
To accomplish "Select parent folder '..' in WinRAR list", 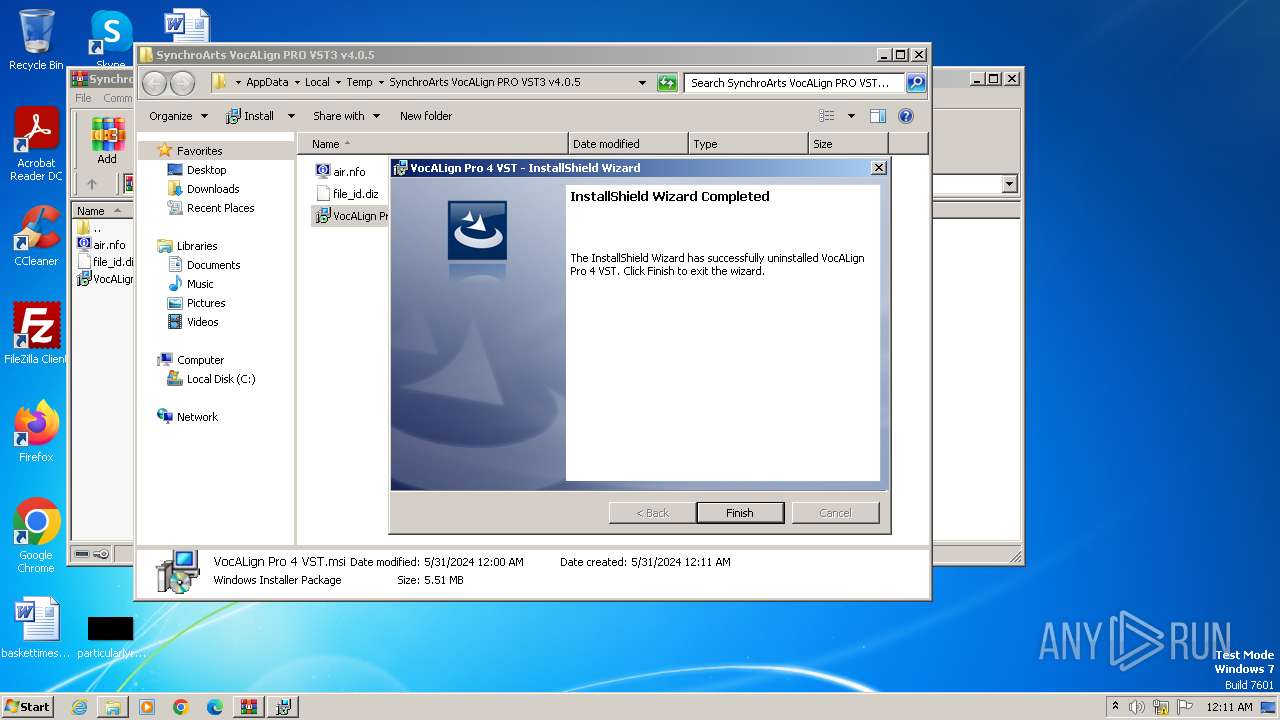I will coord(90,228).
